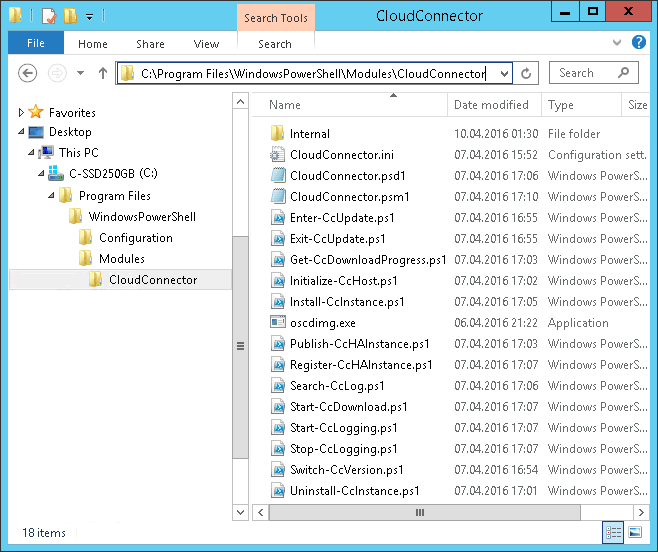Click into the address bar path
Viewport: 658px width, 552px height.
(313, 74)
